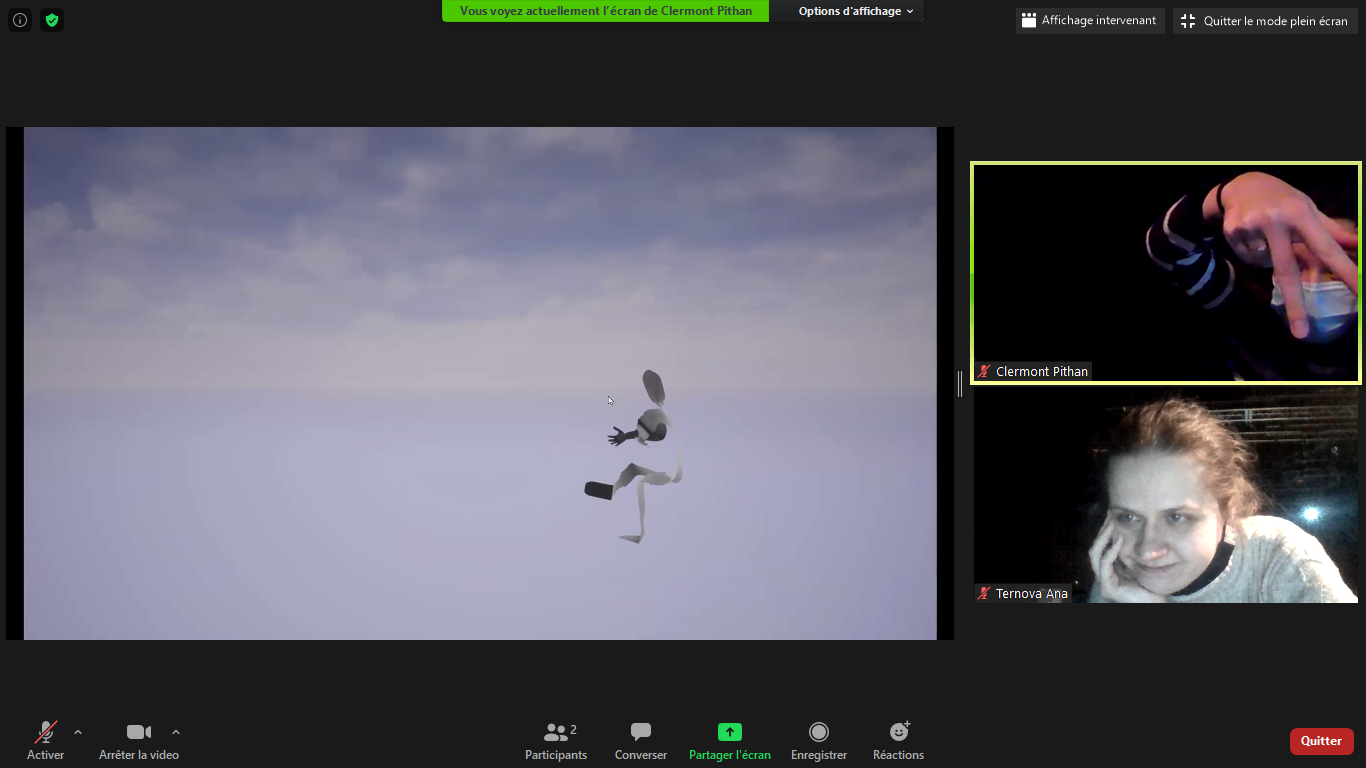The height and width of the screenshot is (768, 1366).
Task: Open the Options d'affichage dropdown
Action: pos(856,11)
